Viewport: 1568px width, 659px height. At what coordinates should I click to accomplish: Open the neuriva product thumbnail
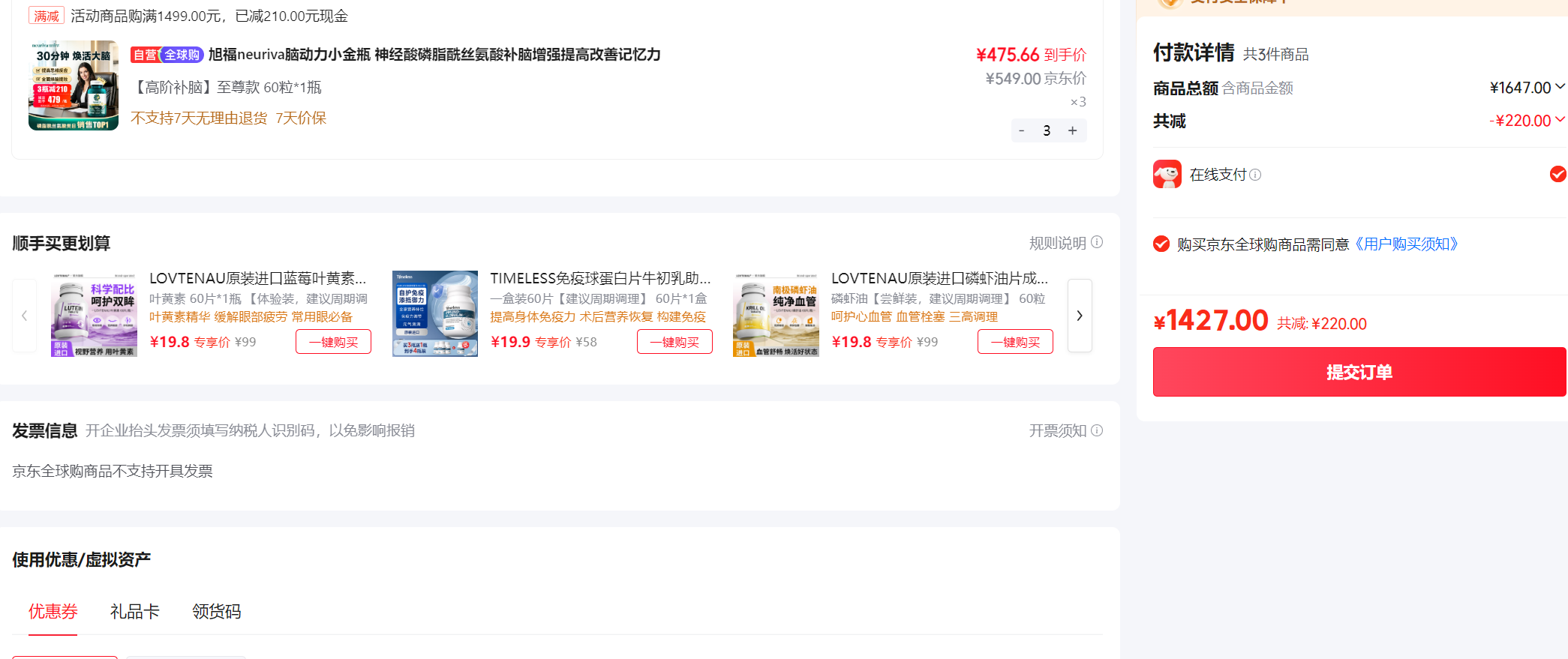tap(74, 85)
